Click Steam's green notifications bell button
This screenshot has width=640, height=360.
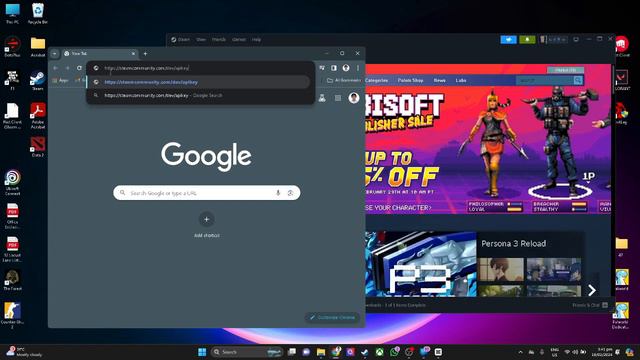[x=527, y=40]
